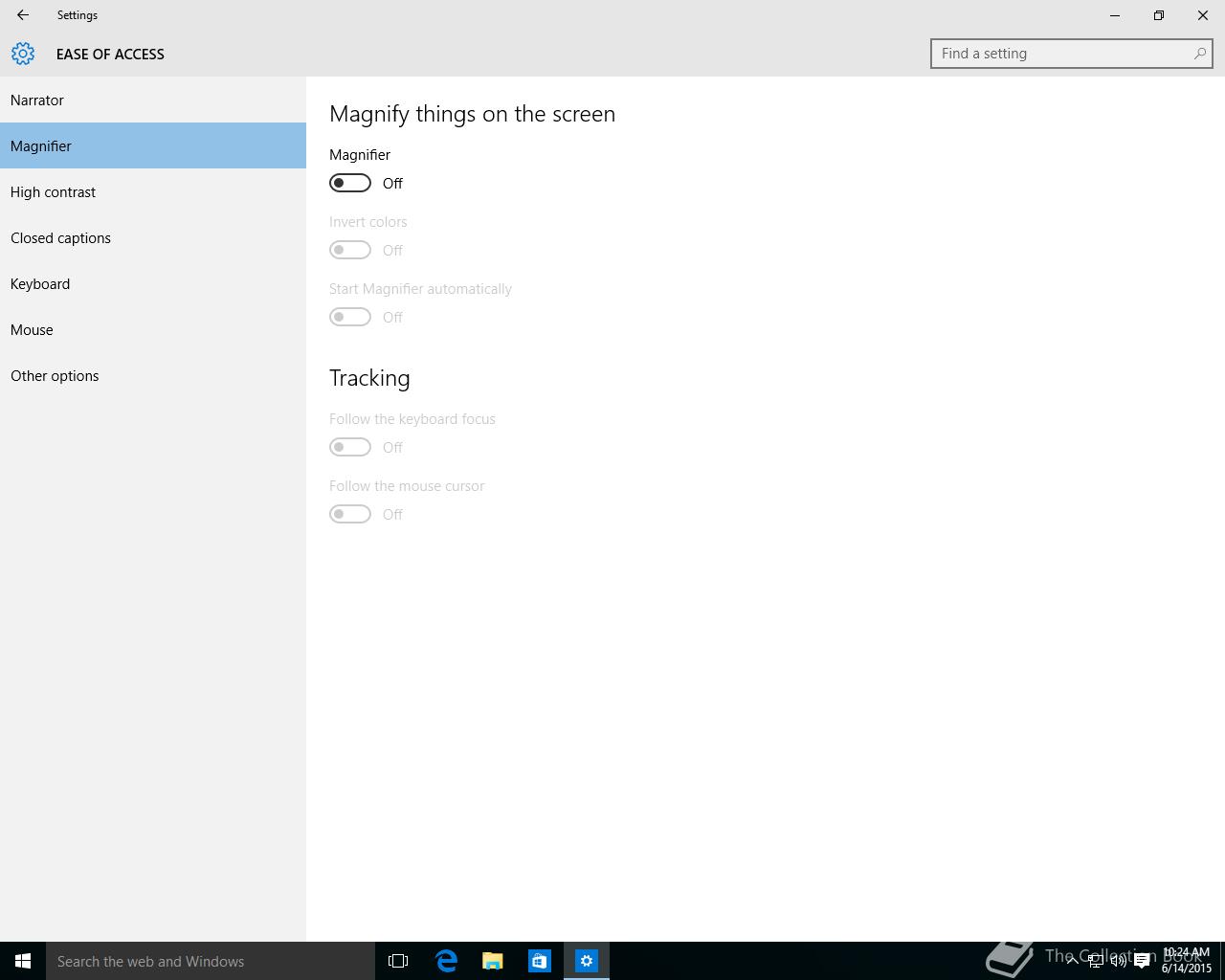1225x980 pixels.
Task: Select Magnifier in the sidebar
Action: pyautogui.click(x=153, y=145)
